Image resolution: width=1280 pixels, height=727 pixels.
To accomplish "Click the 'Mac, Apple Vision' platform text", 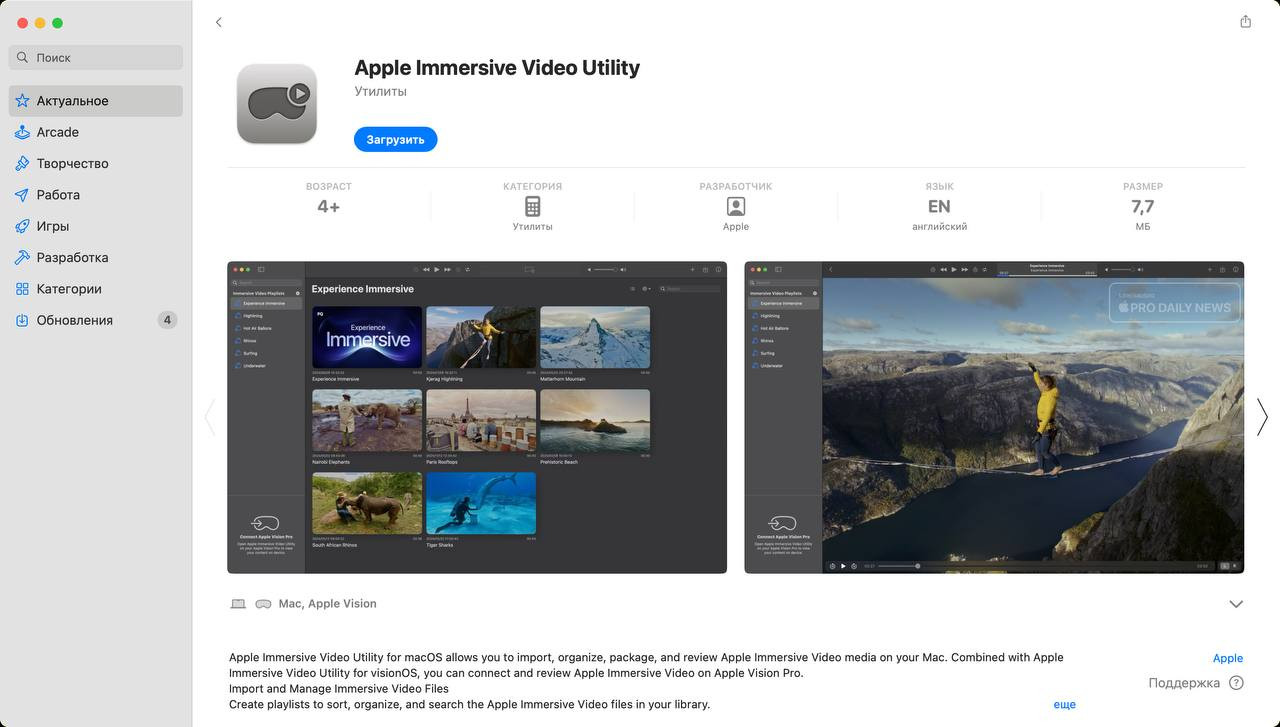I will [x=328, y=604].
